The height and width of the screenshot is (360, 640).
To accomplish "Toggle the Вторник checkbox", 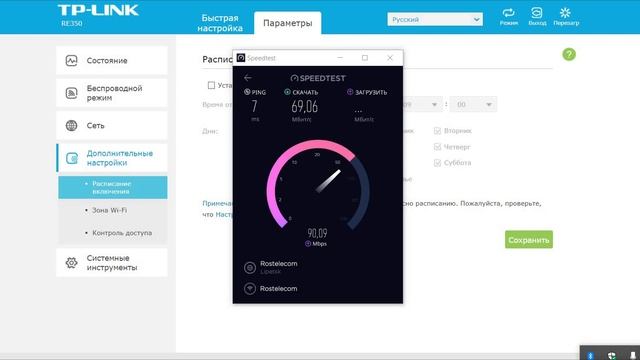I will [438, 131].
